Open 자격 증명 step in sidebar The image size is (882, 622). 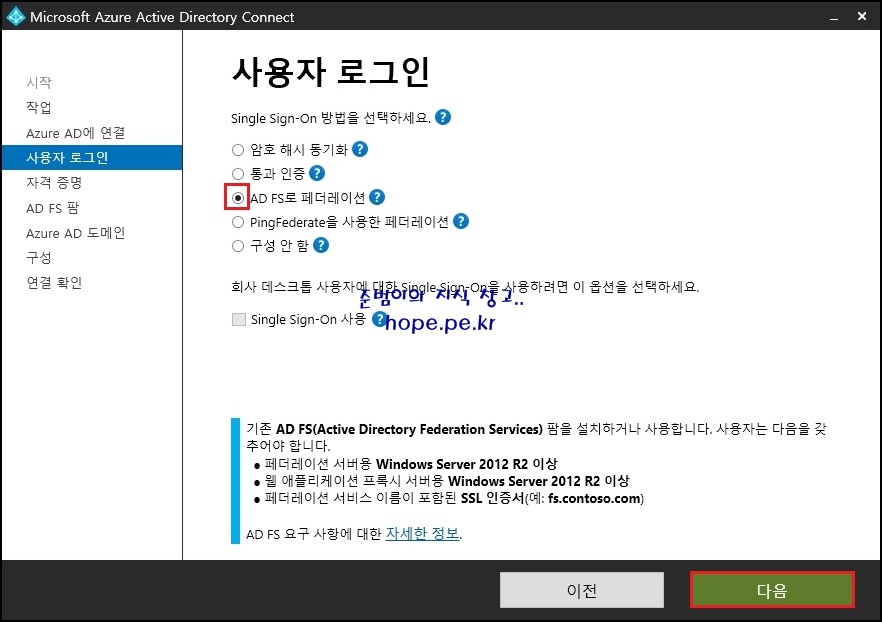point(54,182)
